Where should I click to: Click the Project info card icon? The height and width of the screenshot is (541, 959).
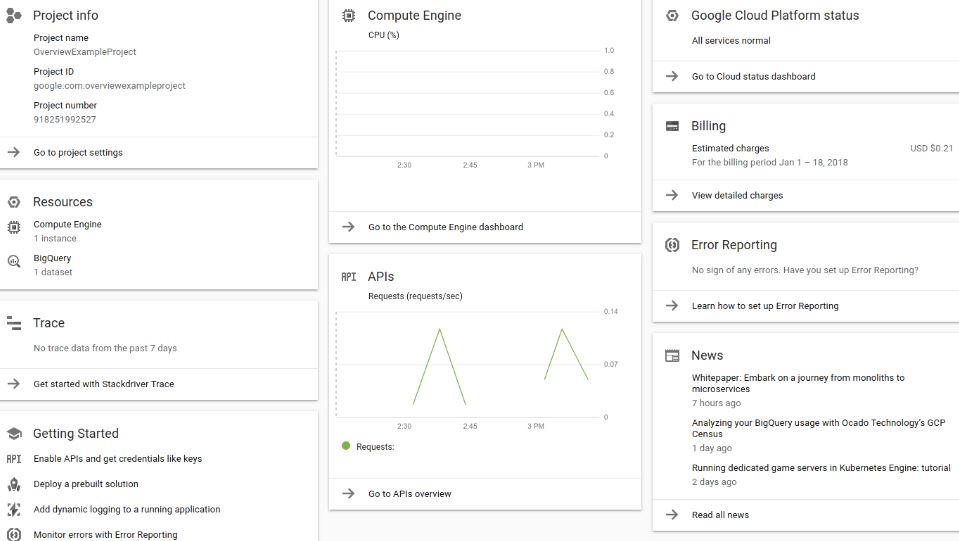(x=13, y=15)
